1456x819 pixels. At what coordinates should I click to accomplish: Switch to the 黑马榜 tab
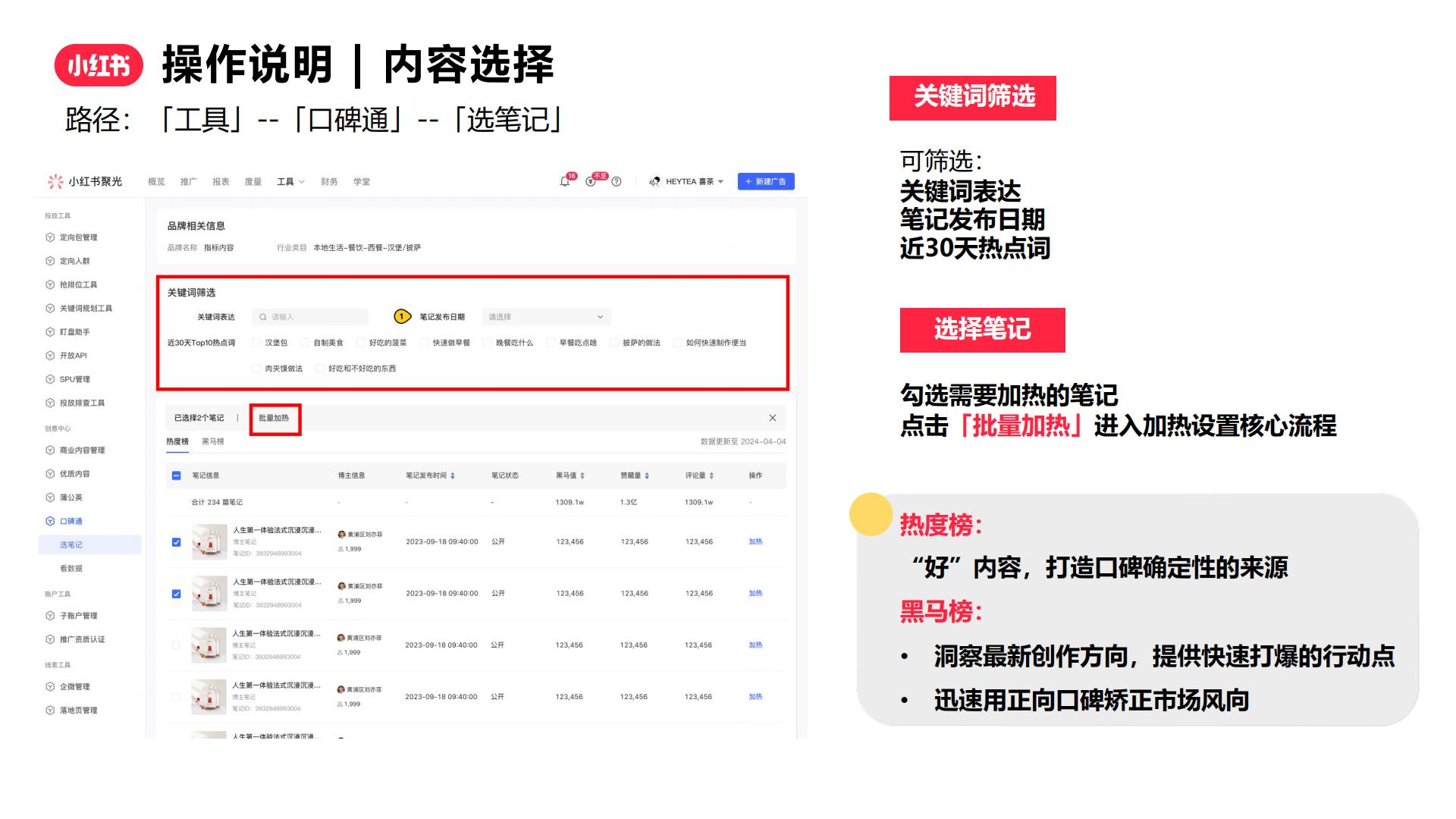point(212,441)
